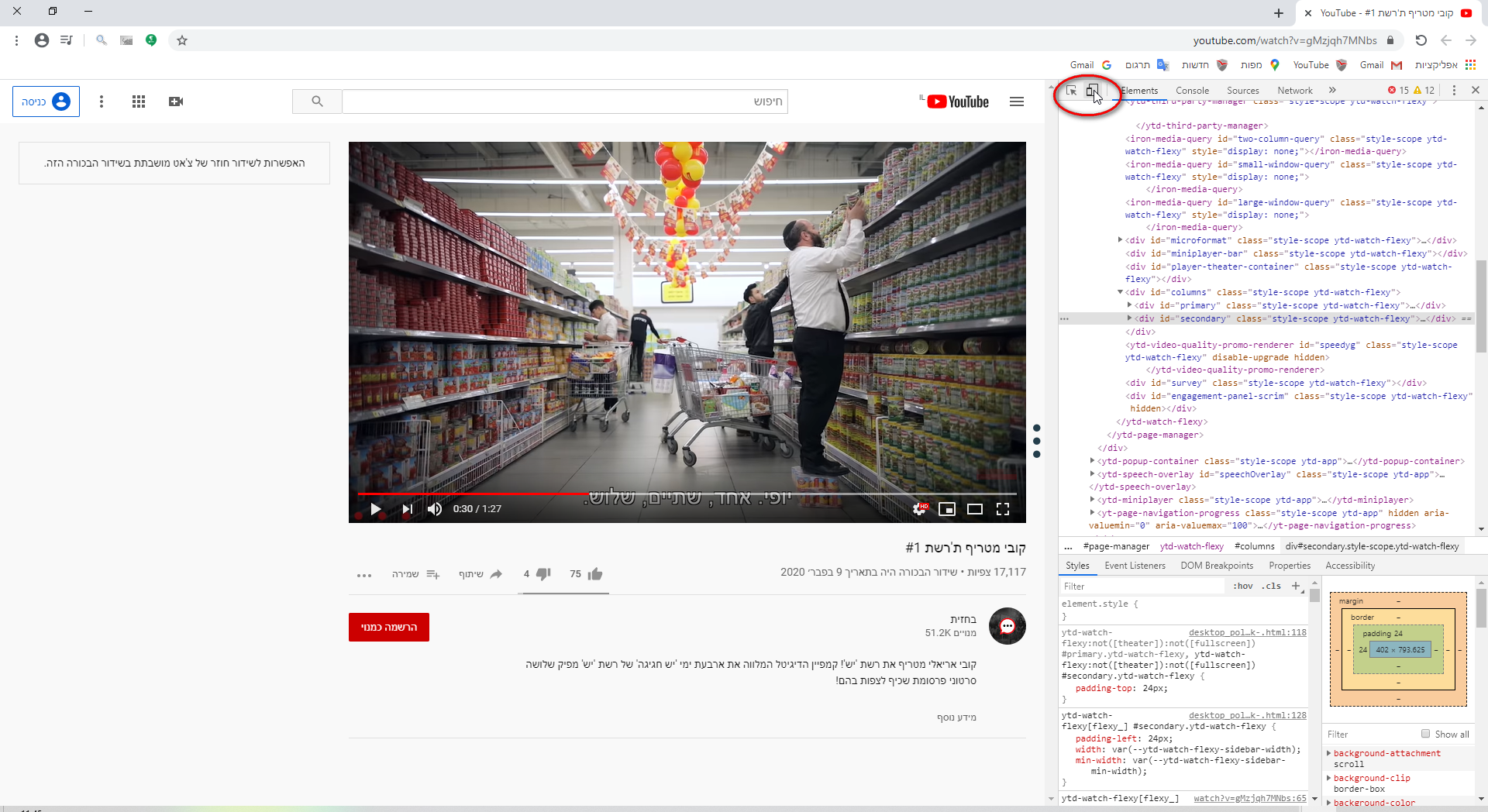1488x812 pixels.
Task: Click the ytd-watch-flexy breadcrumb
Action: click(1191, 546)
